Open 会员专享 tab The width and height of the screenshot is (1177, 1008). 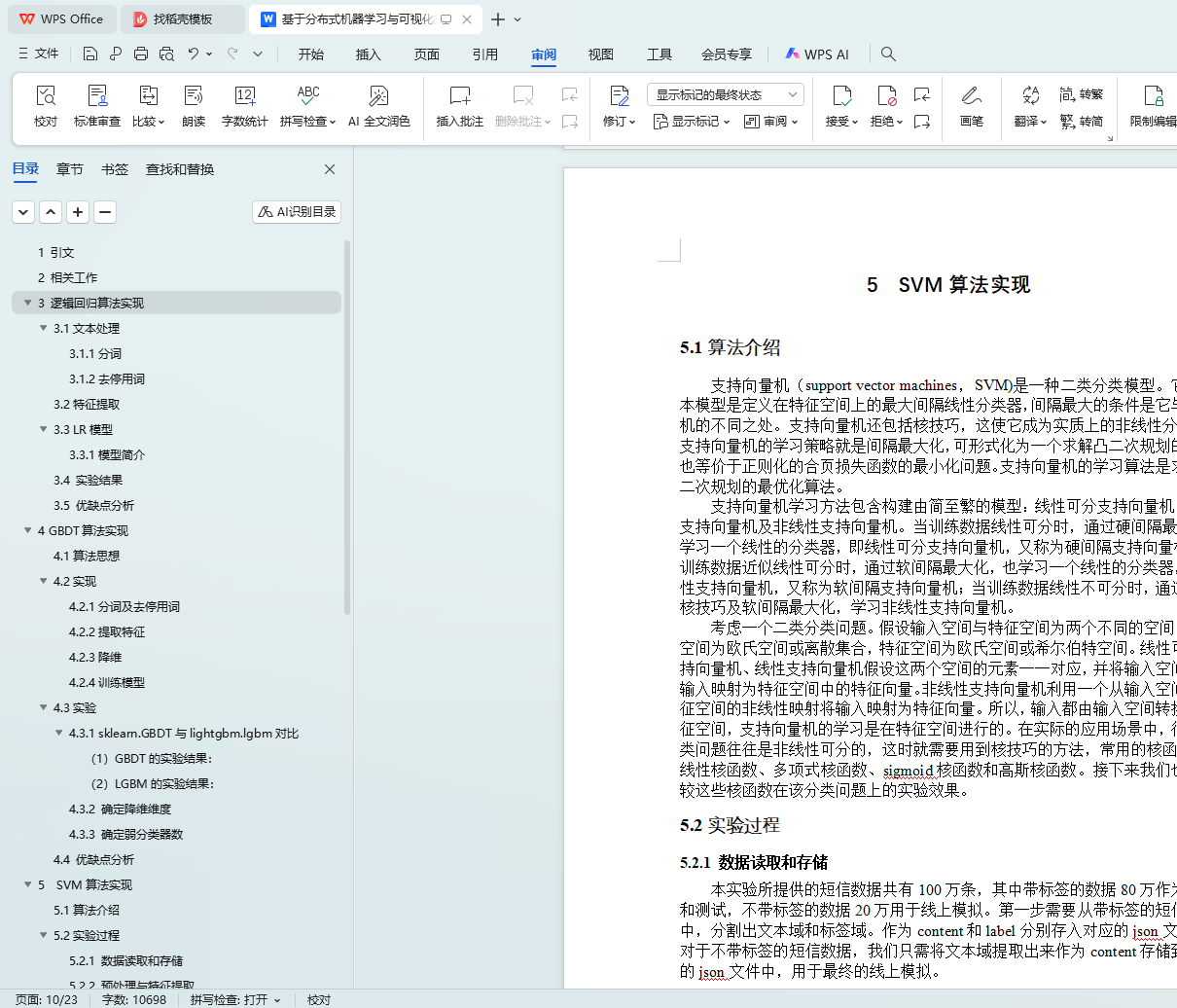pyautogui.click(x=727, y=54)
